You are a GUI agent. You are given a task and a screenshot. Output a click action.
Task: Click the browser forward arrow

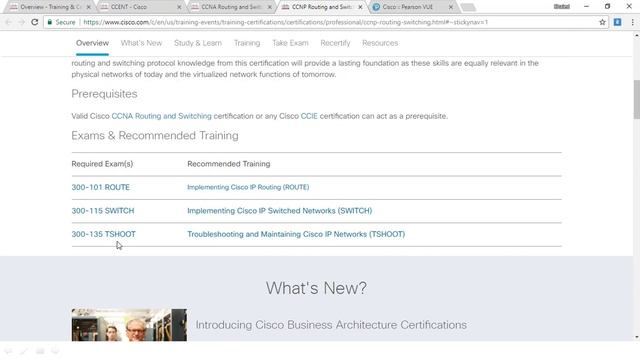point(22,22)
